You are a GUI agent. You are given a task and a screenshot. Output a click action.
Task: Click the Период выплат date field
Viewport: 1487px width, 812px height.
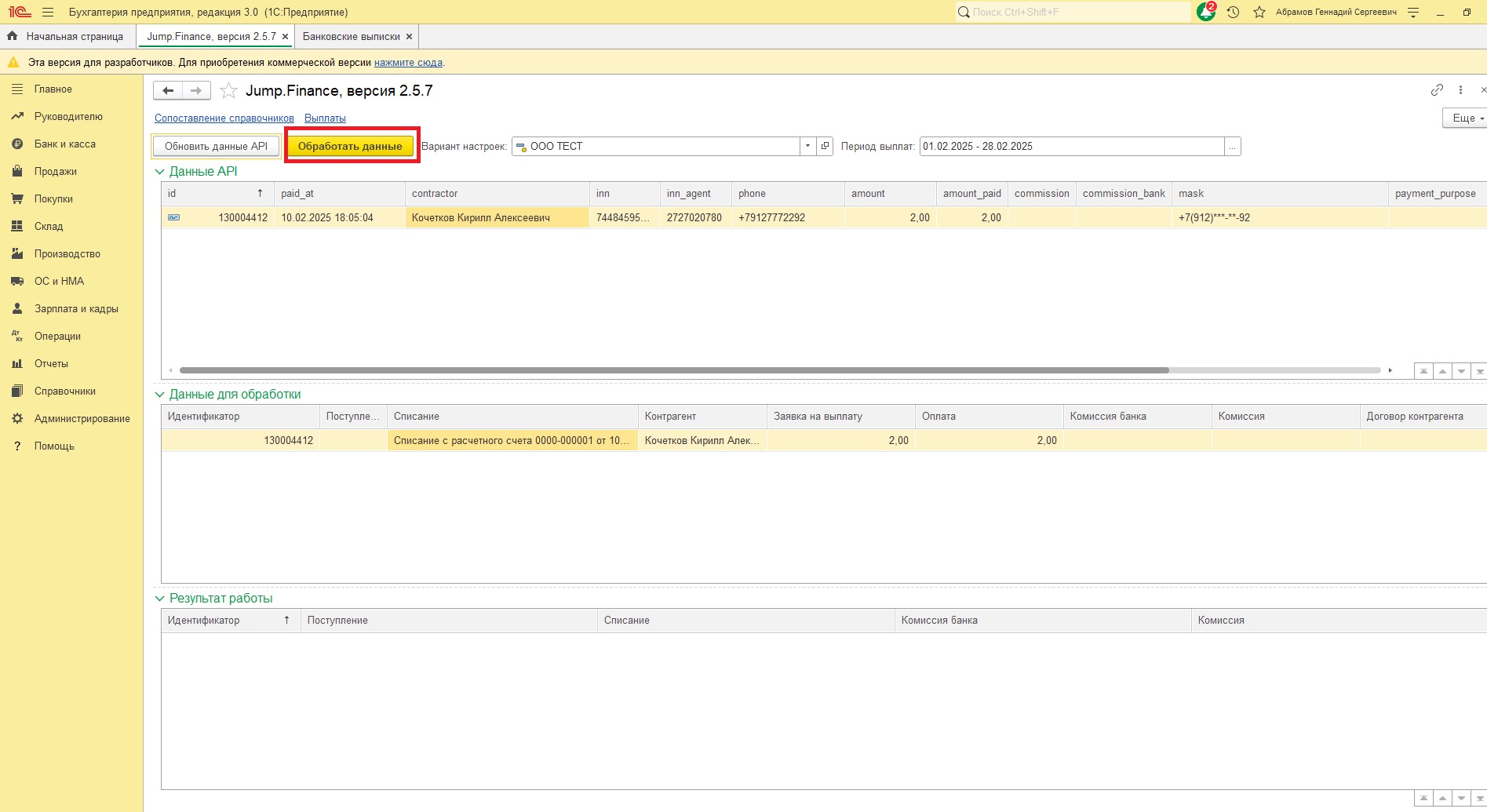(x=1071, y=146)
